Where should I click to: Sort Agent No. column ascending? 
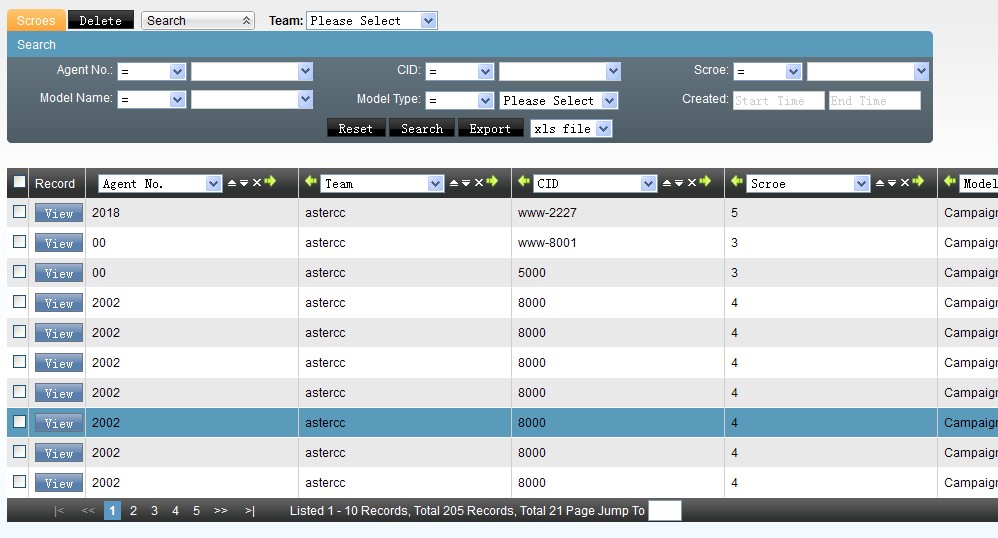(232, 183)
